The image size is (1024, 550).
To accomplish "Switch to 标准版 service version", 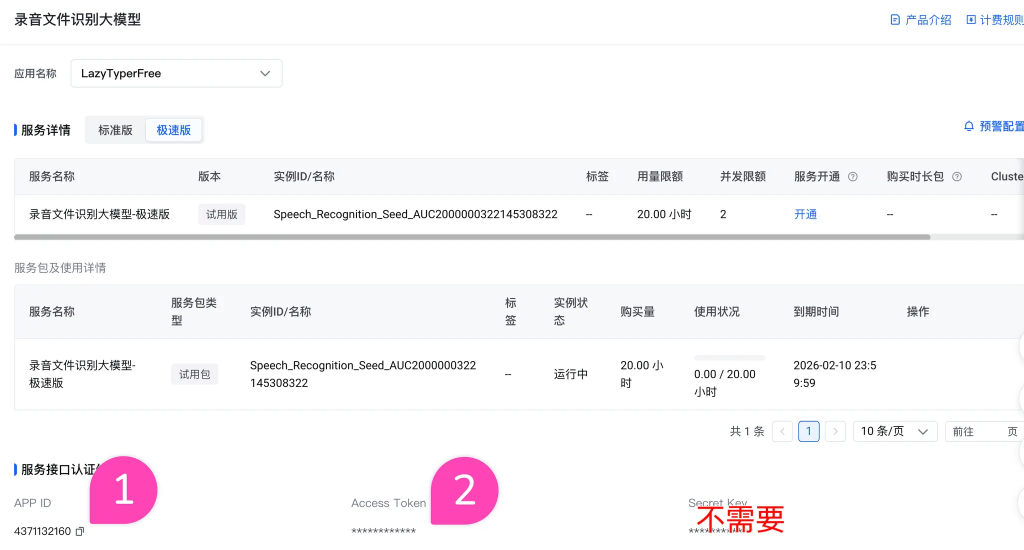I will [x=115, y=130].
